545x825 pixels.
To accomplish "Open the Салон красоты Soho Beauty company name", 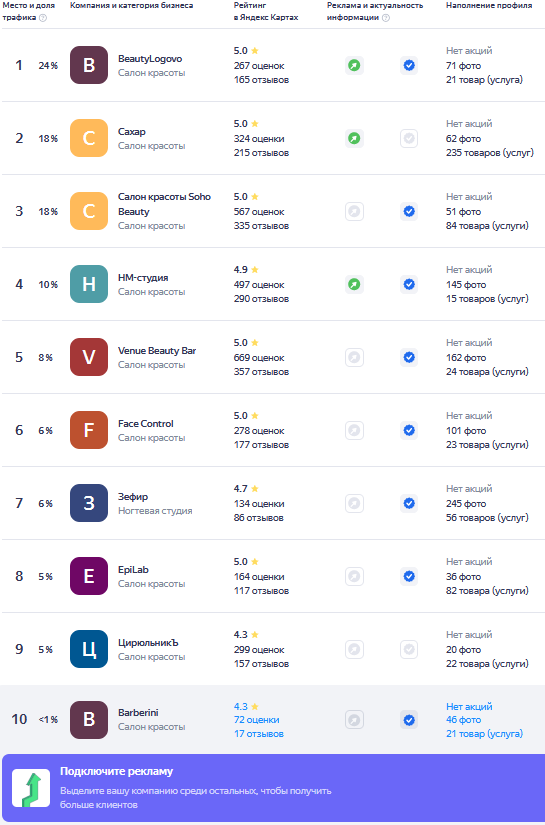I will [164, 204].
